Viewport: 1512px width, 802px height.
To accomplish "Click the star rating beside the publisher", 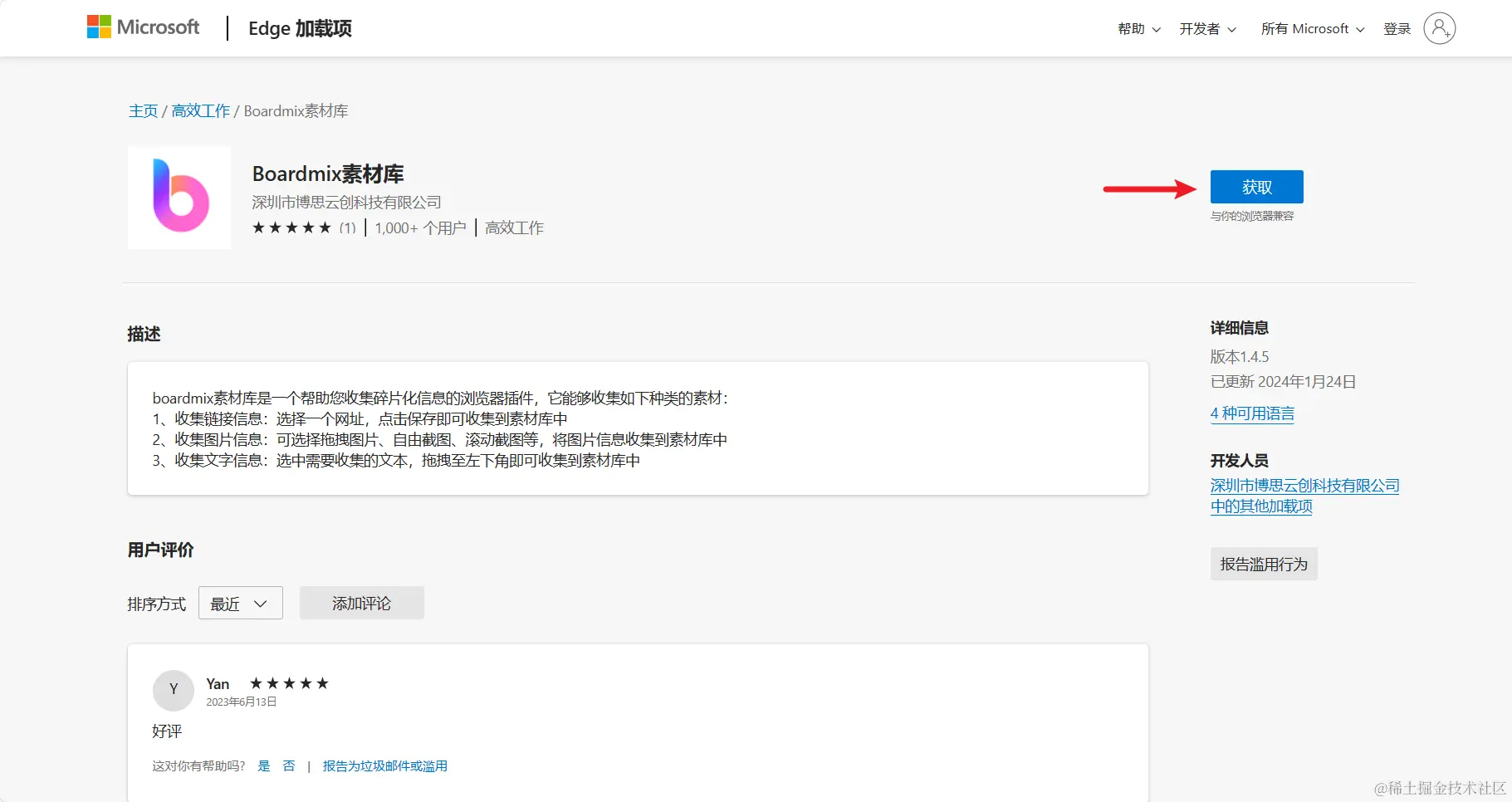I will 291,227.
